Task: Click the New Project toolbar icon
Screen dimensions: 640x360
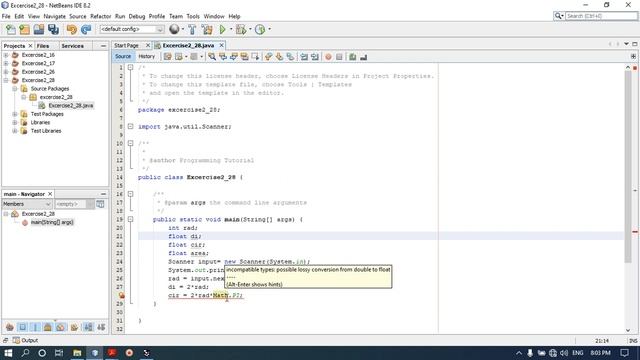Action: 24,29
